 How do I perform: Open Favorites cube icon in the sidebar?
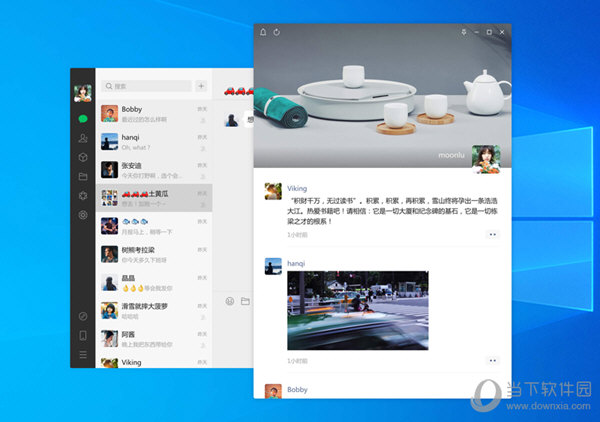[82, 157]
